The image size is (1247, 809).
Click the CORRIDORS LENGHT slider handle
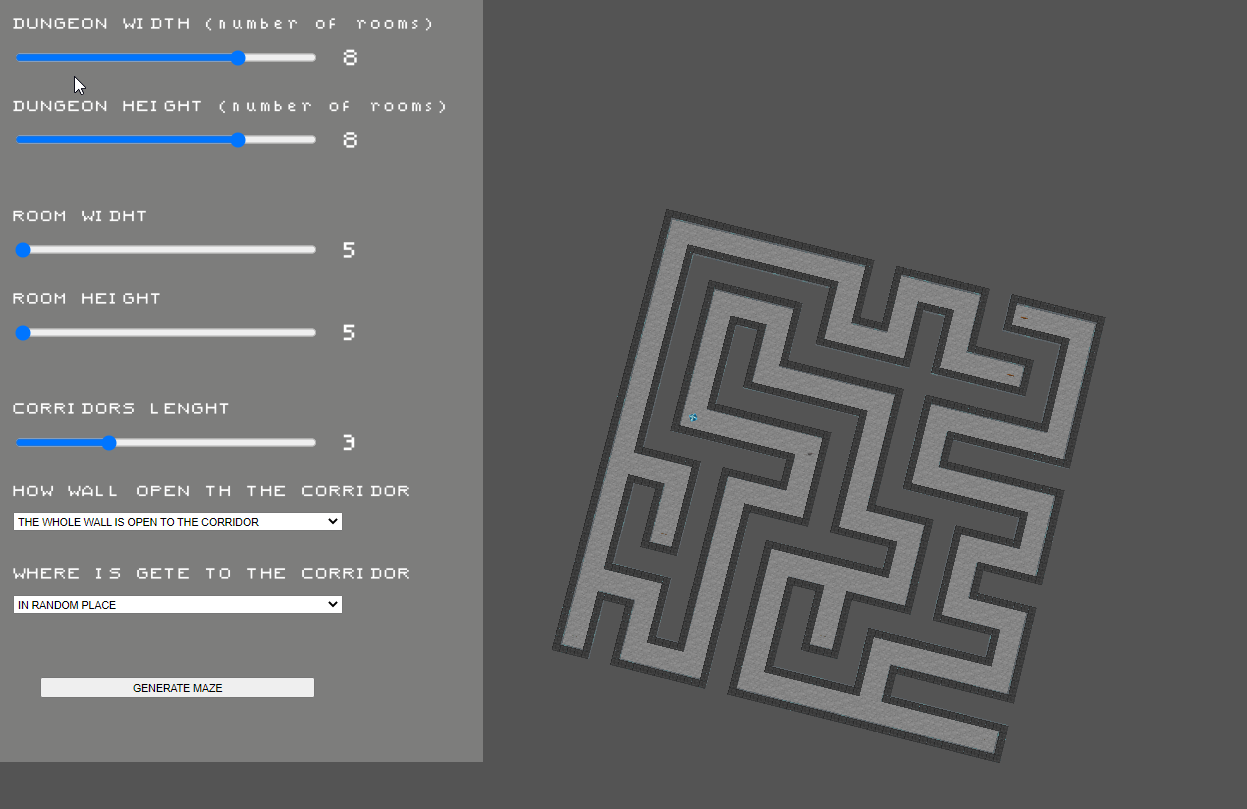tap(108, 442)
